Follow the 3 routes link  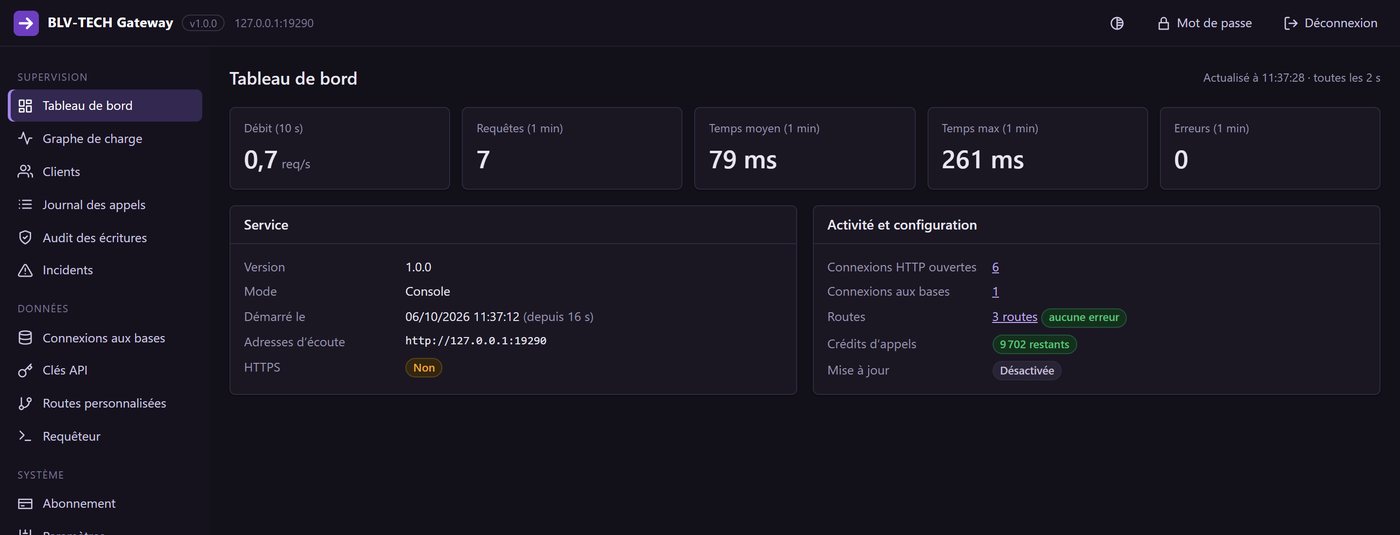1014,317
